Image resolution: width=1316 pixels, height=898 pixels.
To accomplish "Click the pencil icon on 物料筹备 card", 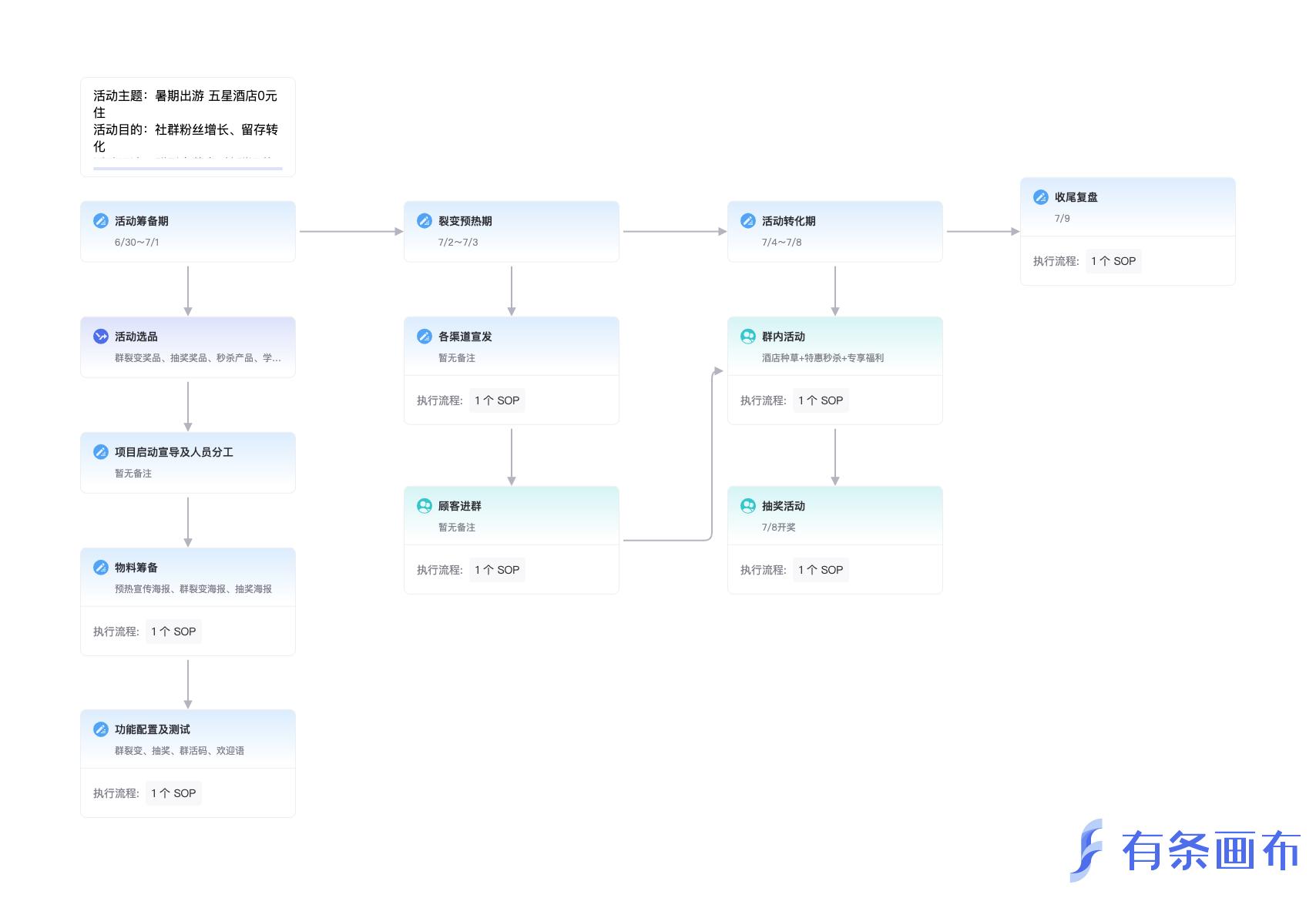I will pos(101,568).
